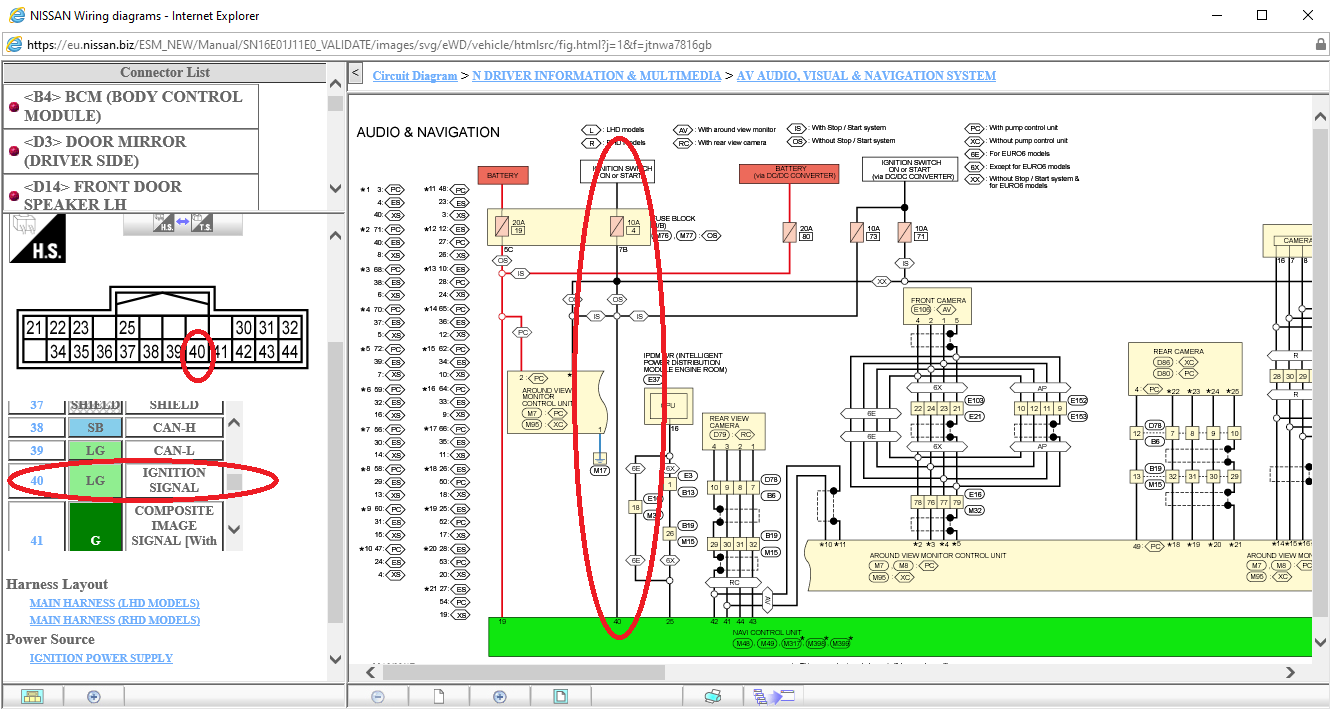
Task: Click terminal 32 in connector face drawing
Action: [290, 328]
